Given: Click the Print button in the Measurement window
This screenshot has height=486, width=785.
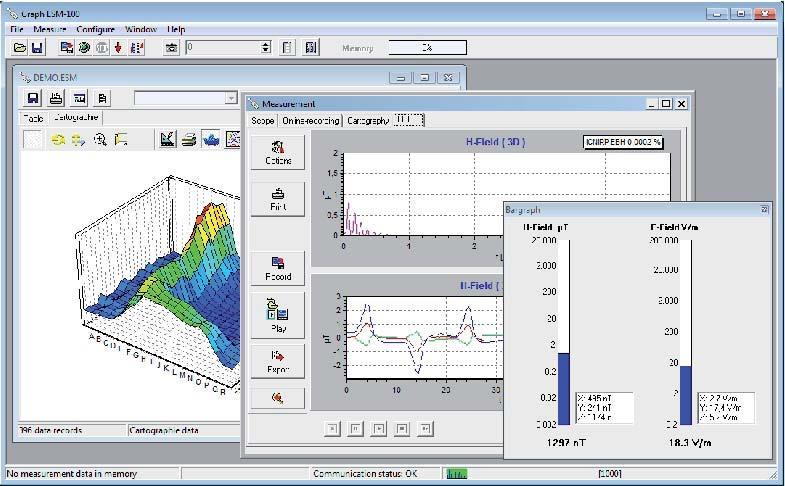Looking at the screenshot, I should (278, 199).
